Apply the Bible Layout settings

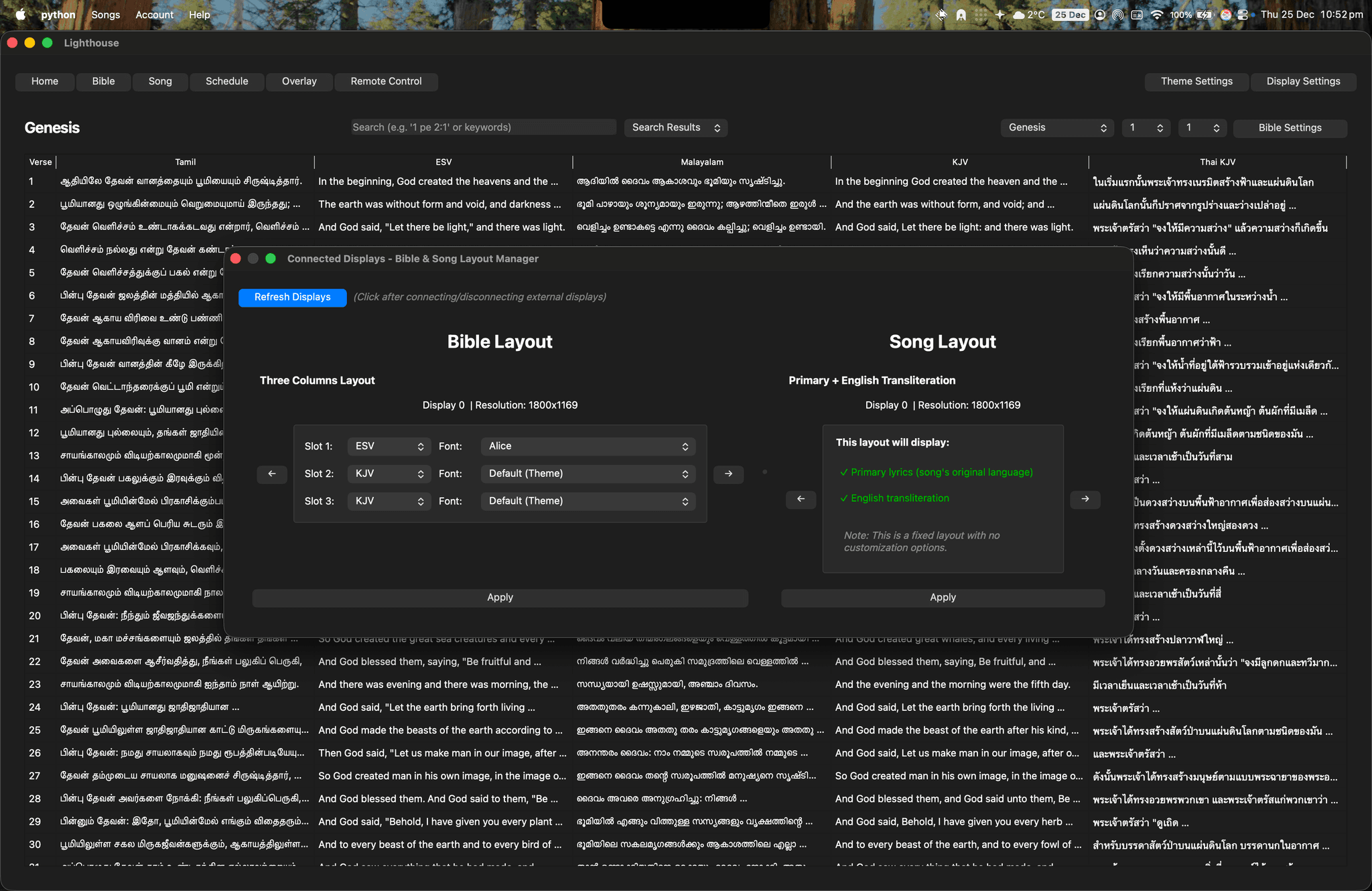coord(500,598)
